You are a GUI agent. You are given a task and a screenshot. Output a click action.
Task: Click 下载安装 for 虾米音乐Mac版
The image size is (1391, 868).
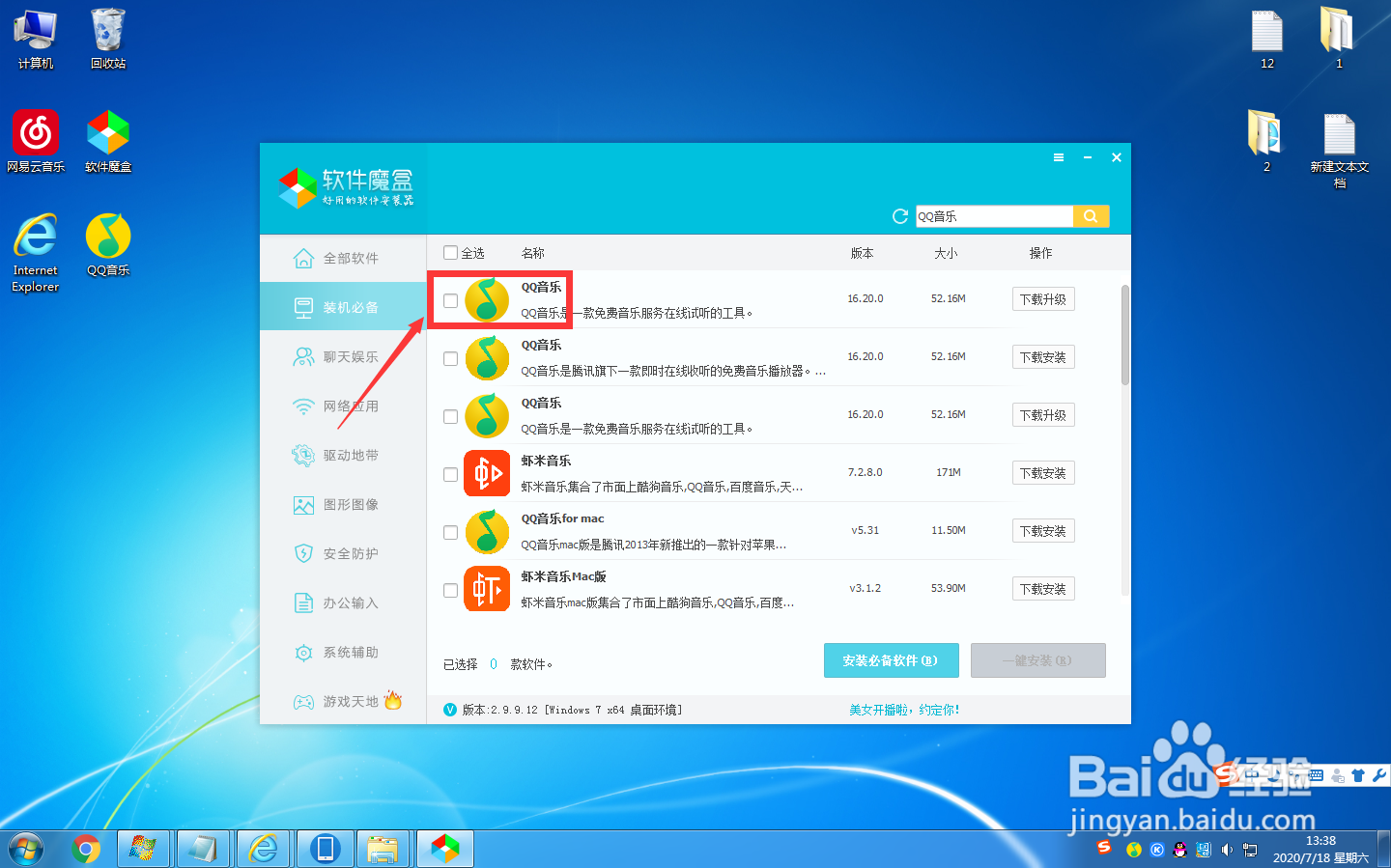point(1043,589)
